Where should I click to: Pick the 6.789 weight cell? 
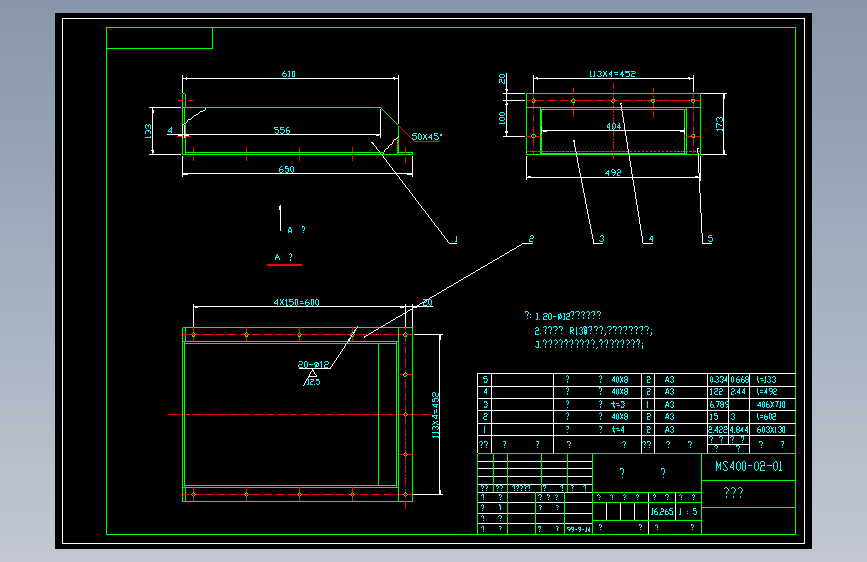[718, 404]
